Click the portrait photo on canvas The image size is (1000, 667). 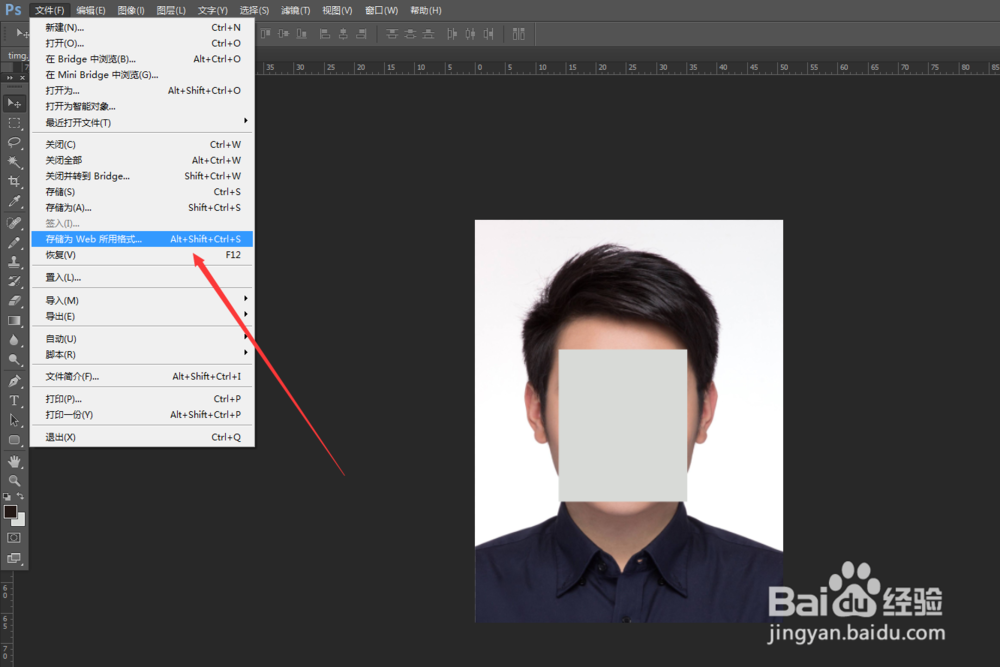(629, 421)
